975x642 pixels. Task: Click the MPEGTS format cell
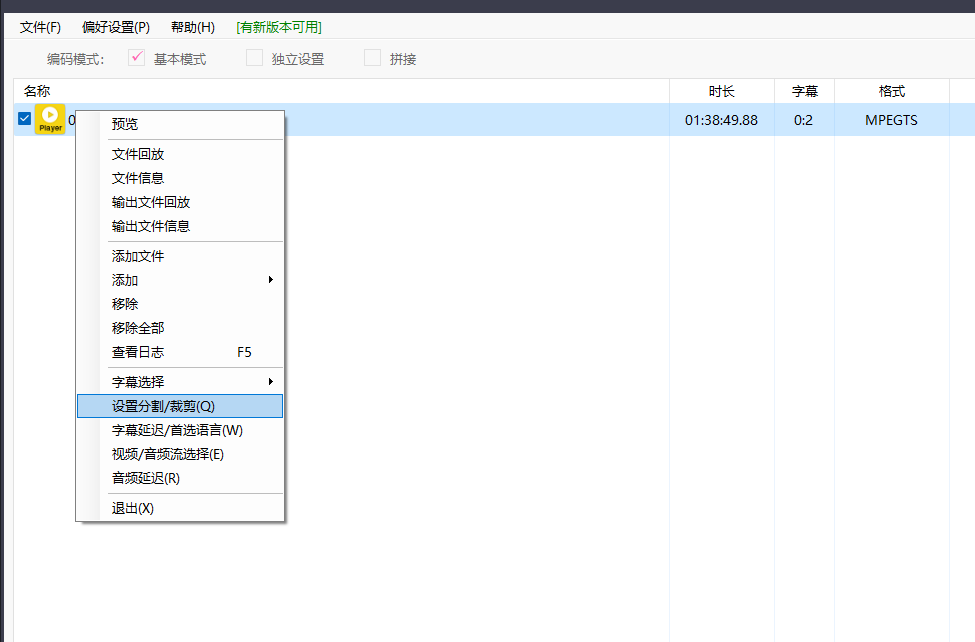(891, 120)
